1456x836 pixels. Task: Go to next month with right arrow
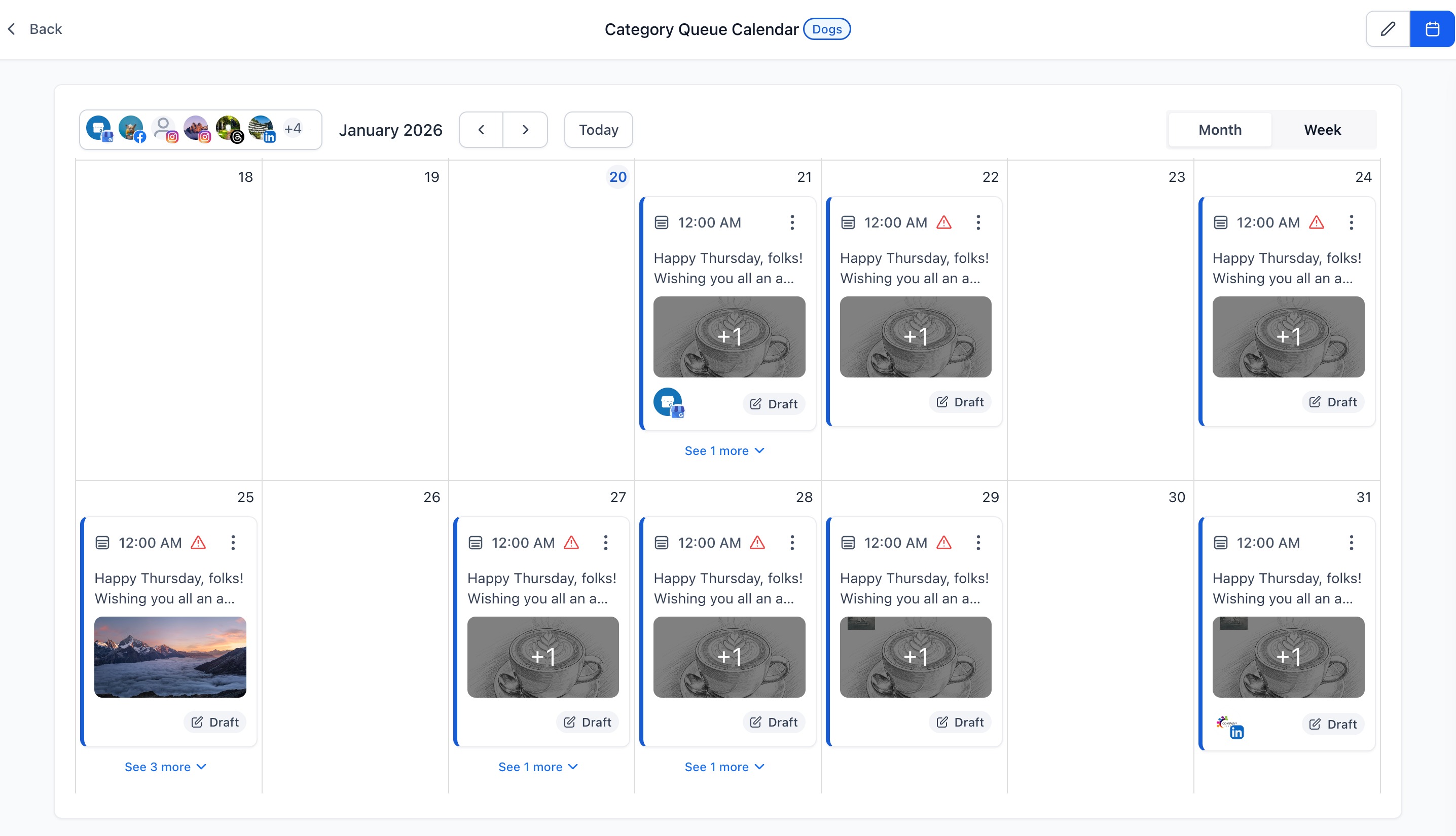(x=525, y=130)
